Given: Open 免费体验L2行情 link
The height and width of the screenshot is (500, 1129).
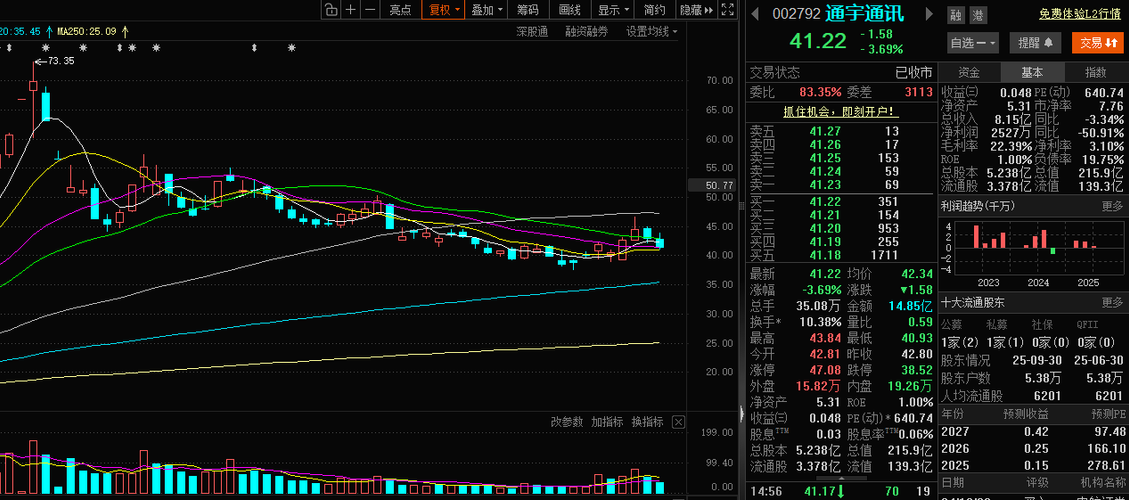Looking at the screenshot, I should 1080,14.
